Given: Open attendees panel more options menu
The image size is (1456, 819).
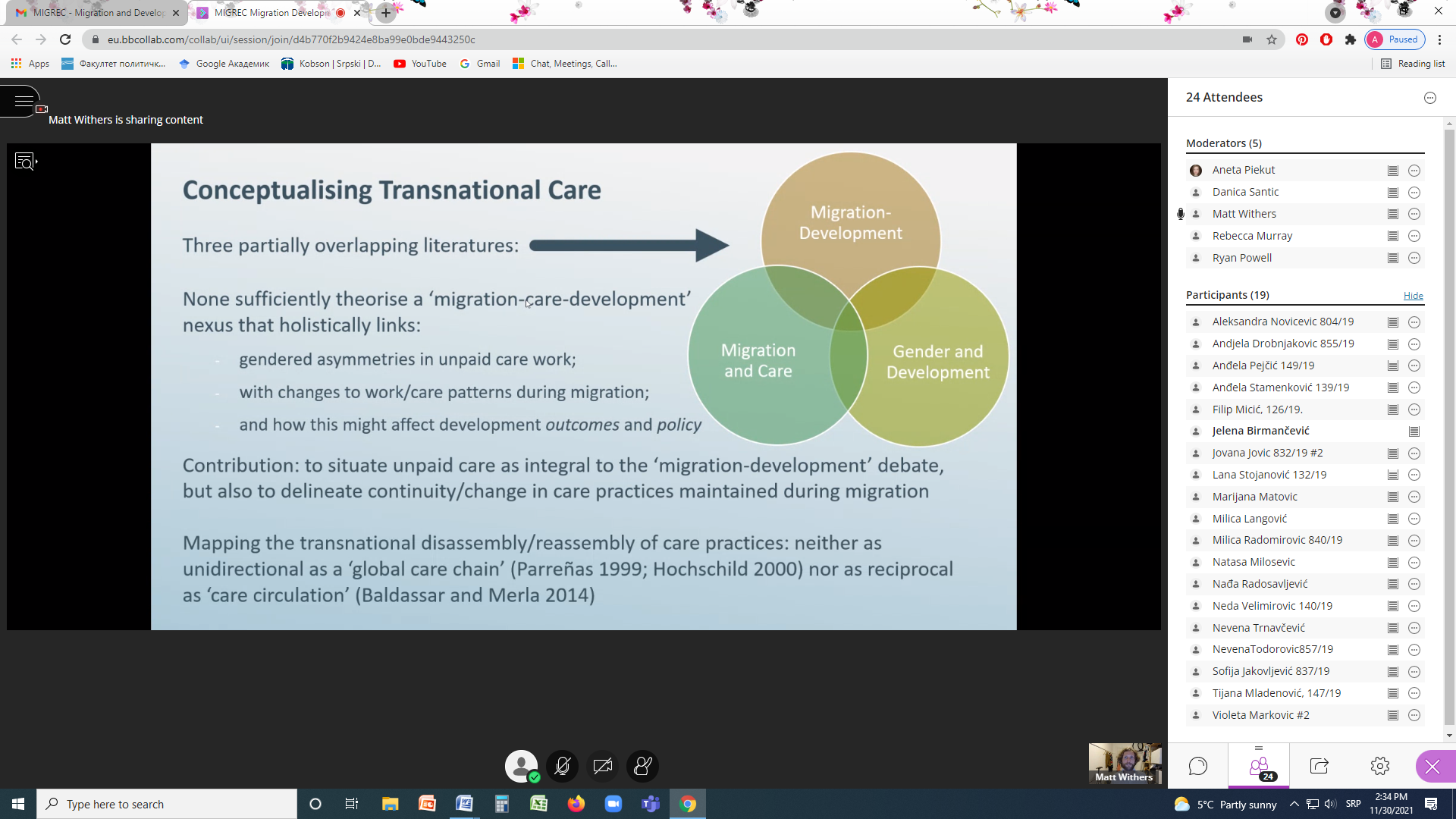Looking at the screenshot, I should (x=1430, y=98).
